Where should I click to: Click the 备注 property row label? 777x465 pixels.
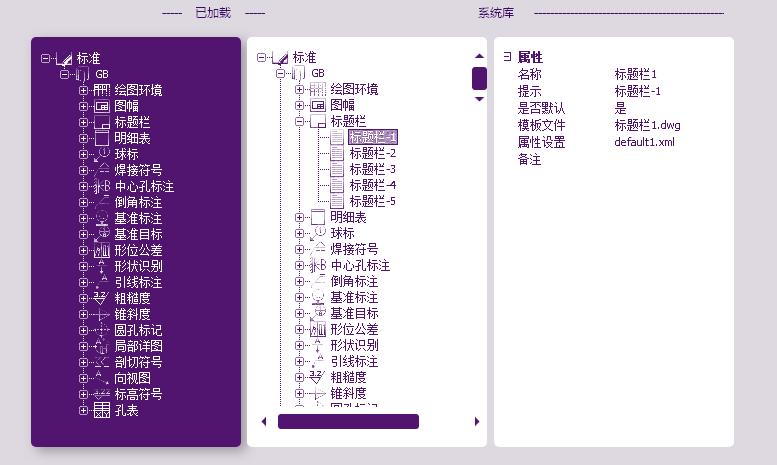pos(529,159)
